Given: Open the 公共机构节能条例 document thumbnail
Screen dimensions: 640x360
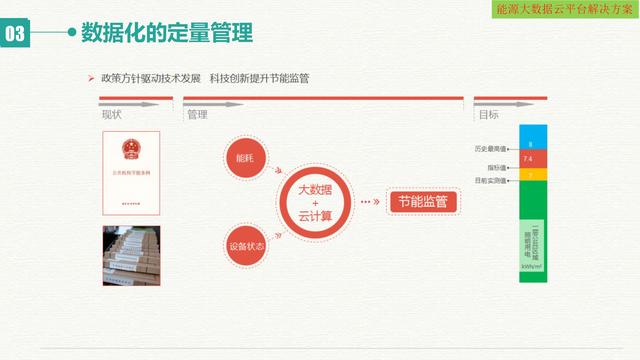Looking at the screenshot, I should (131, 173).
